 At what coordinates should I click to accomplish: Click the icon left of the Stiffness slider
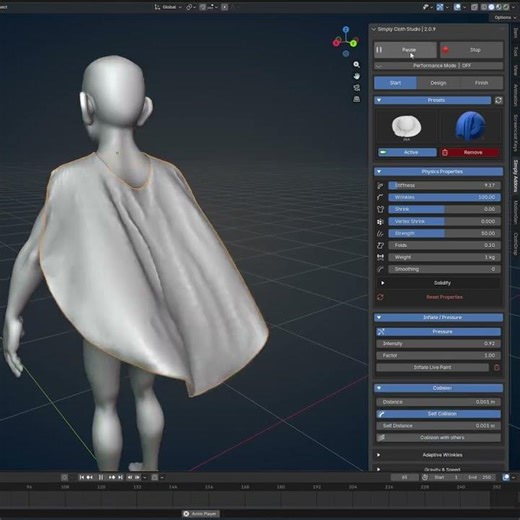[380, 186]
